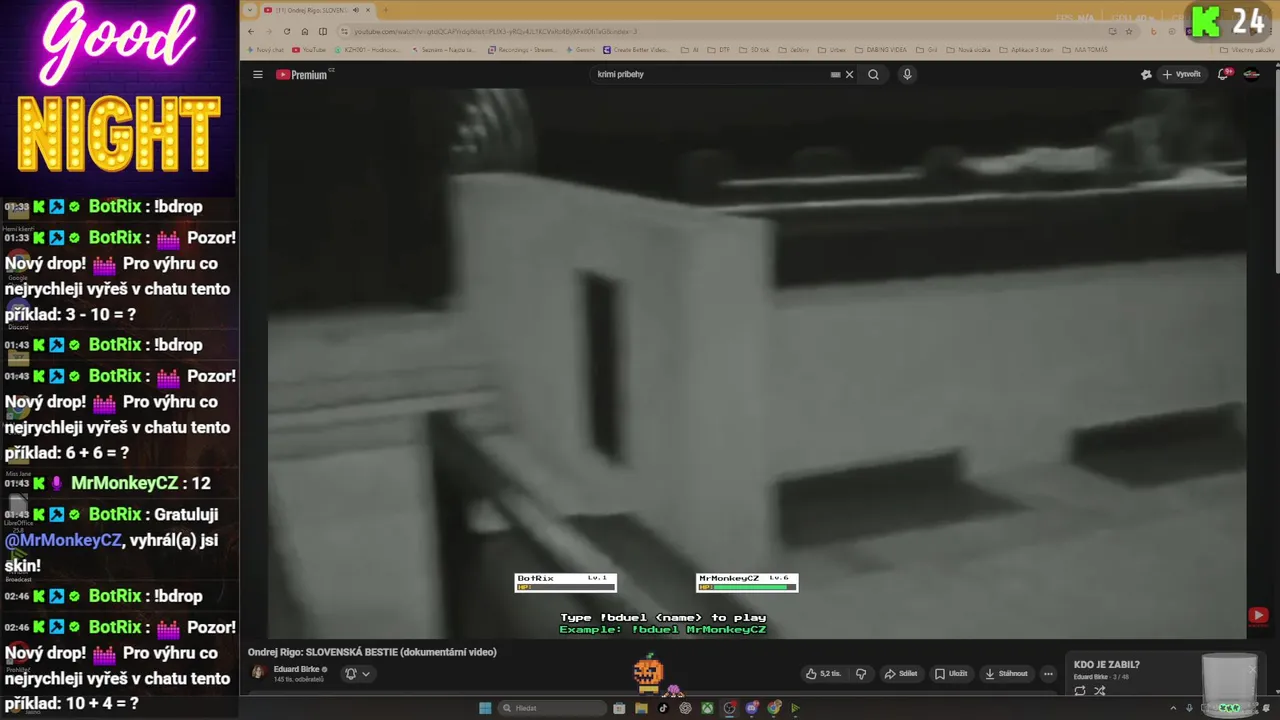Image resolution: width=1280 pixels, height=720 pixels.
Task: Run search with magnifier button
Action: 873,74
